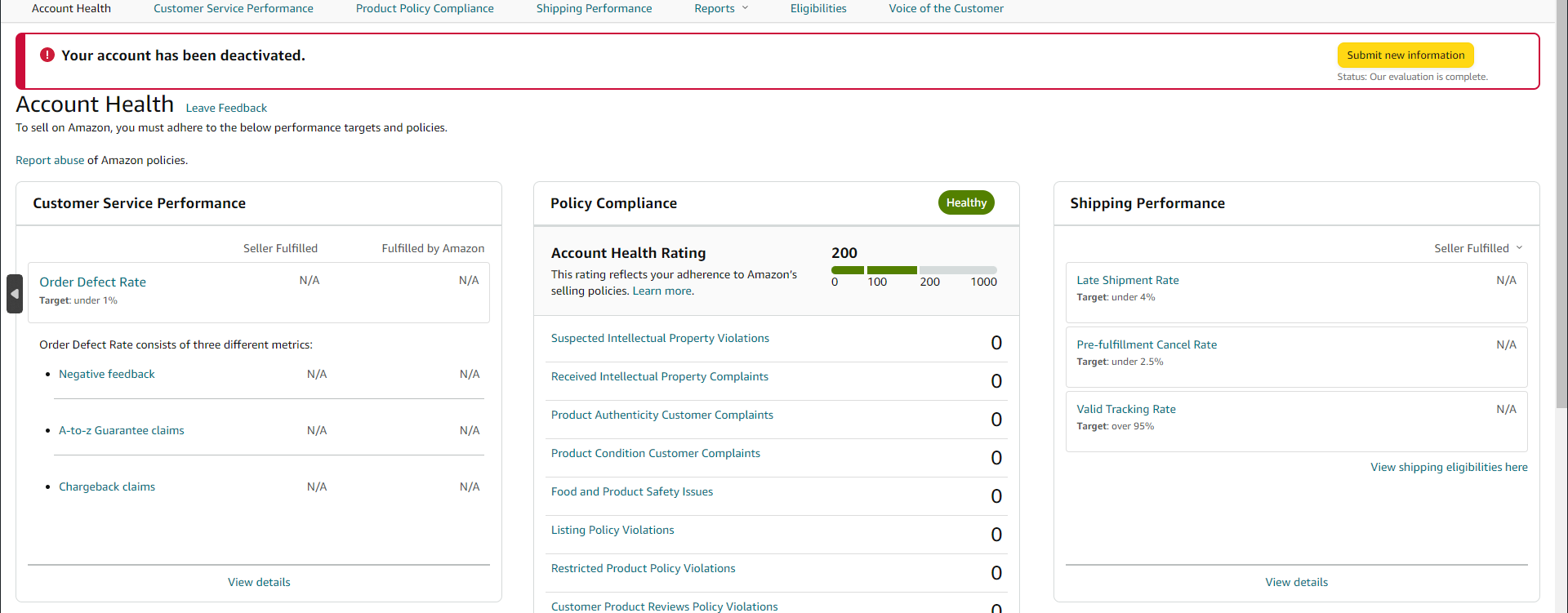Click the red deactivation alert icon
The height and width of the screenshot is (613, 1568).
tap(47, 55)
